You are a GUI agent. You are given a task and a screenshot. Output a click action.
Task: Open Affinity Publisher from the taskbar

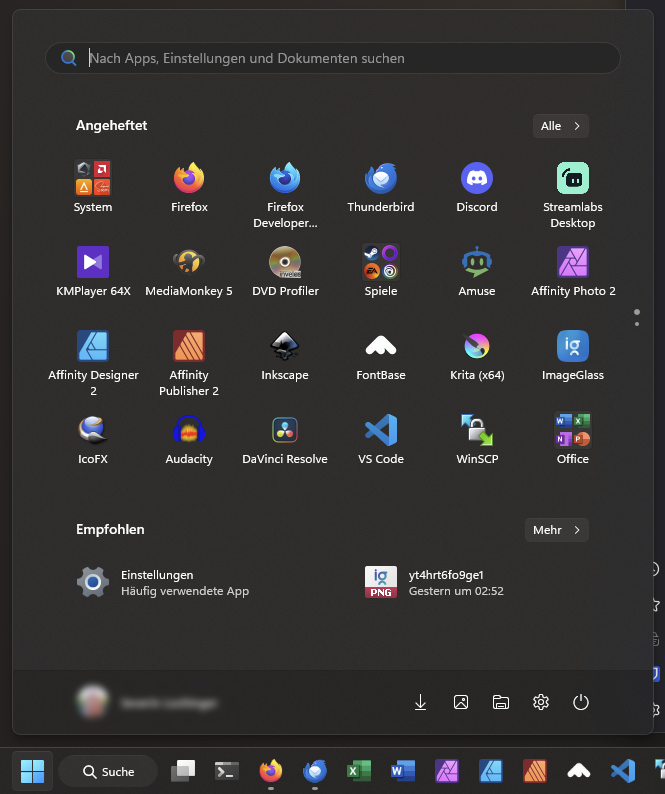point(535,771)
